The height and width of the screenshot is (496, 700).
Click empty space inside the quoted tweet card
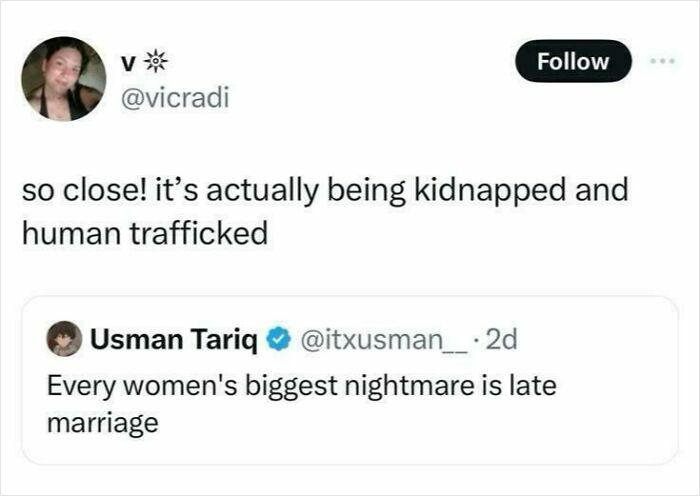(x=450, y=430)
